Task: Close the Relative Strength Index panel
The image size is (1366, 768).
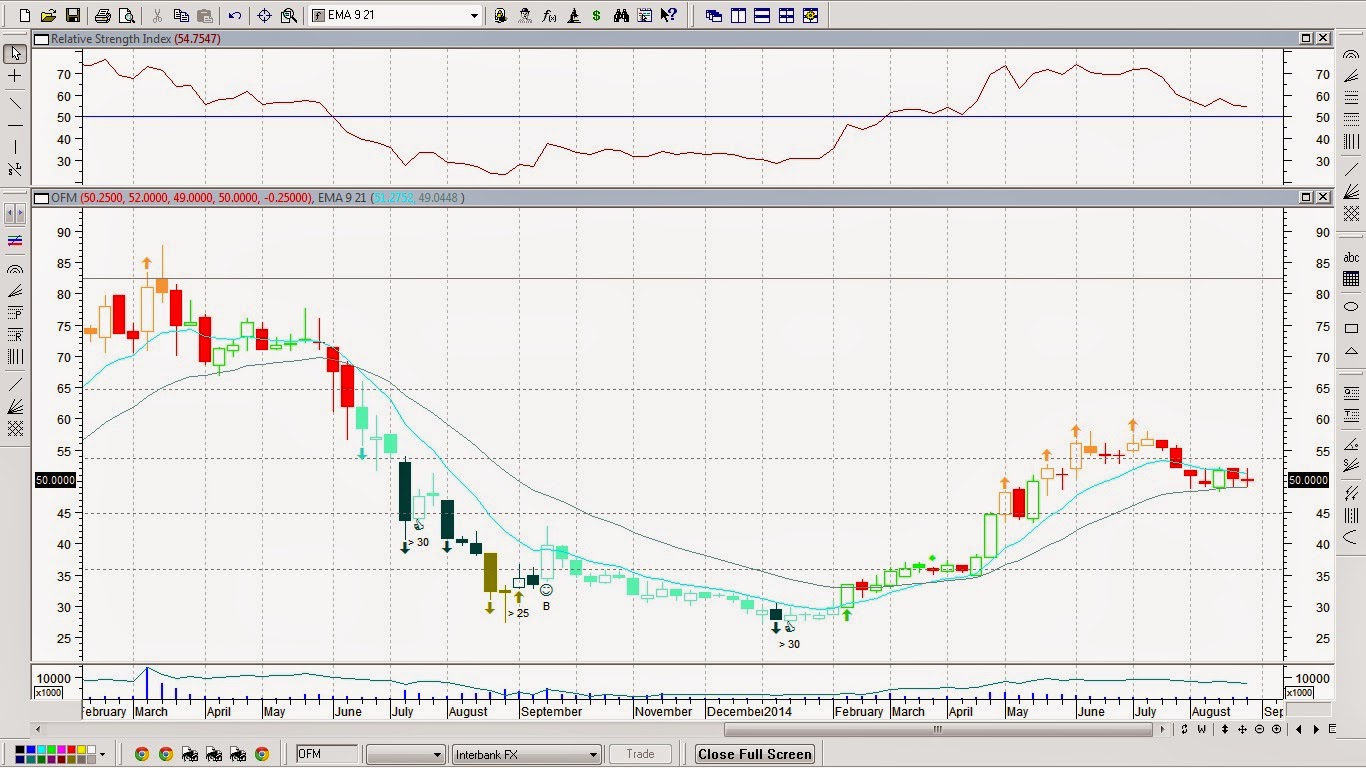Action: pos(1323,38)
